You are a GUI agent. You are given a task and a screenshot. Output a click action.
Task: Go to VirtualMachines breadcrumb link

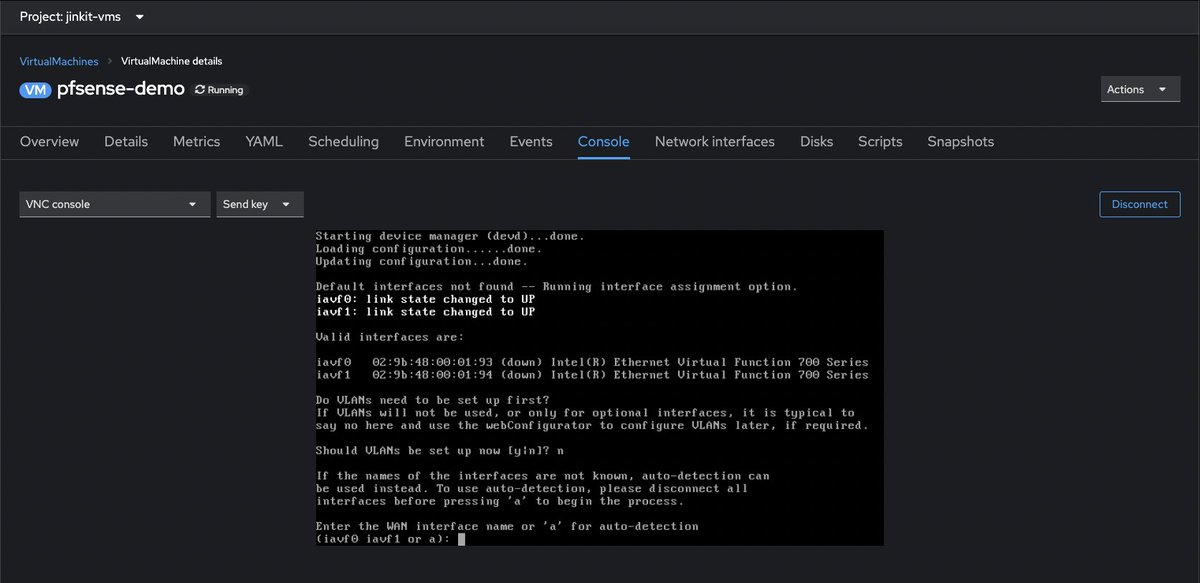pos(59,62)
